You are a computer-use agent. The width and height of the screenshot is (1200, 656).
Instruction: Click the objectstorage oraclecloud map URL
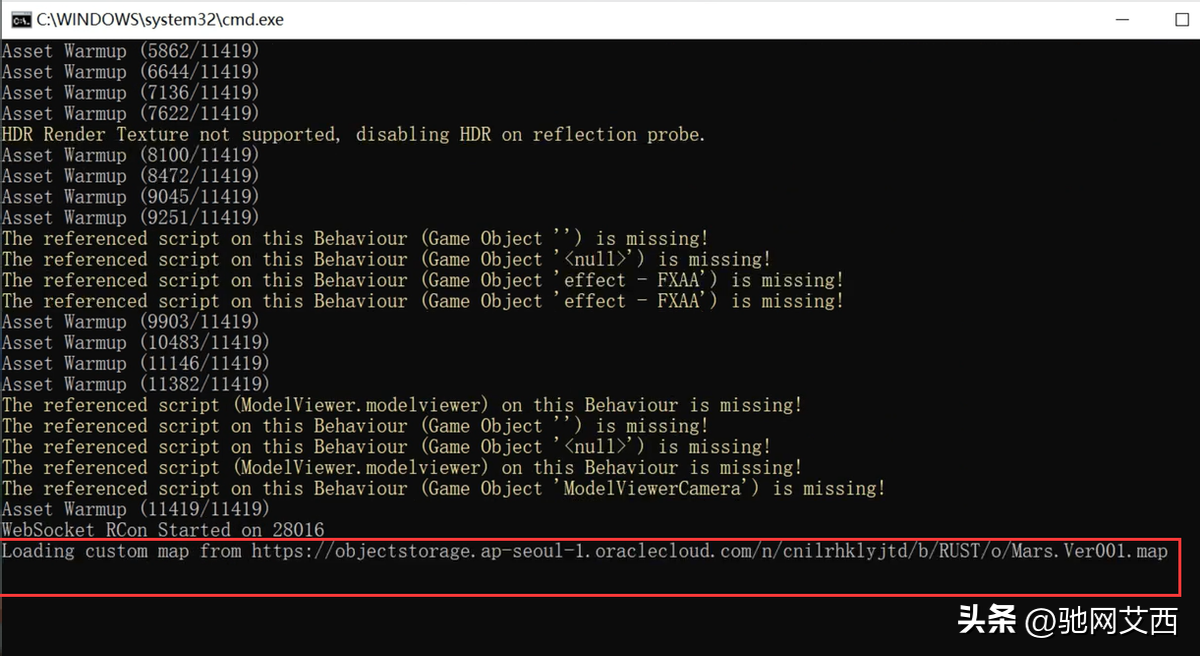[709, 551]
